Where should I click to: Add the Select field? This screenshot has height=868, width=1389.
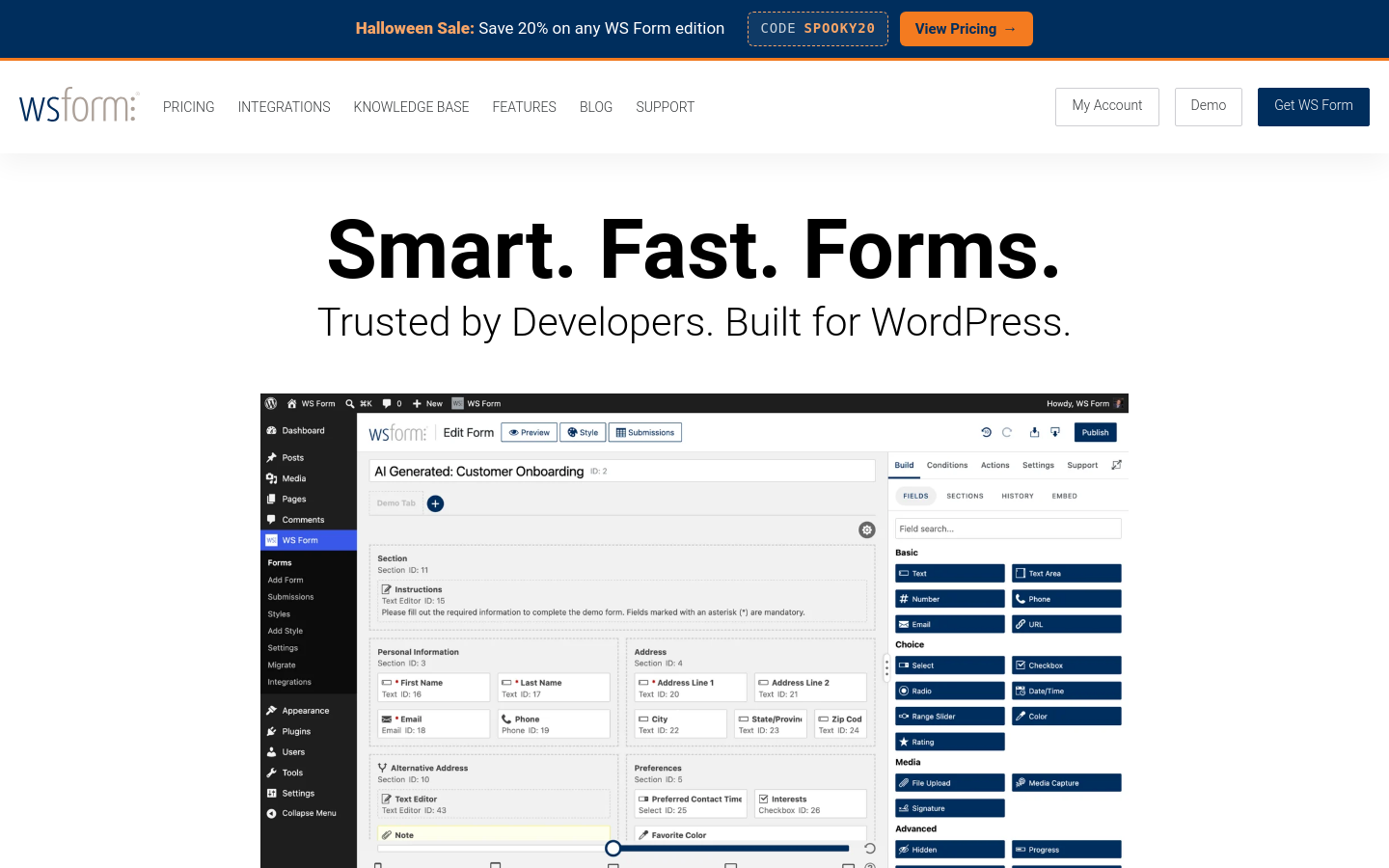pos(950,665)
